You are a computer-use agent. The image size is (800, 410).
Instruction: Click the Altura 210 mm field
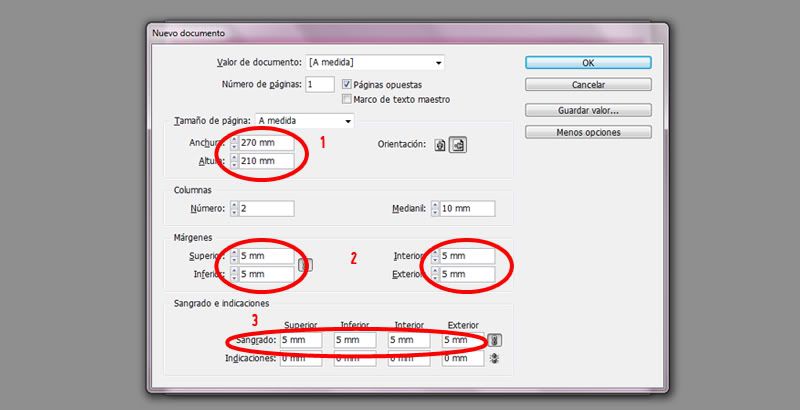266,161
